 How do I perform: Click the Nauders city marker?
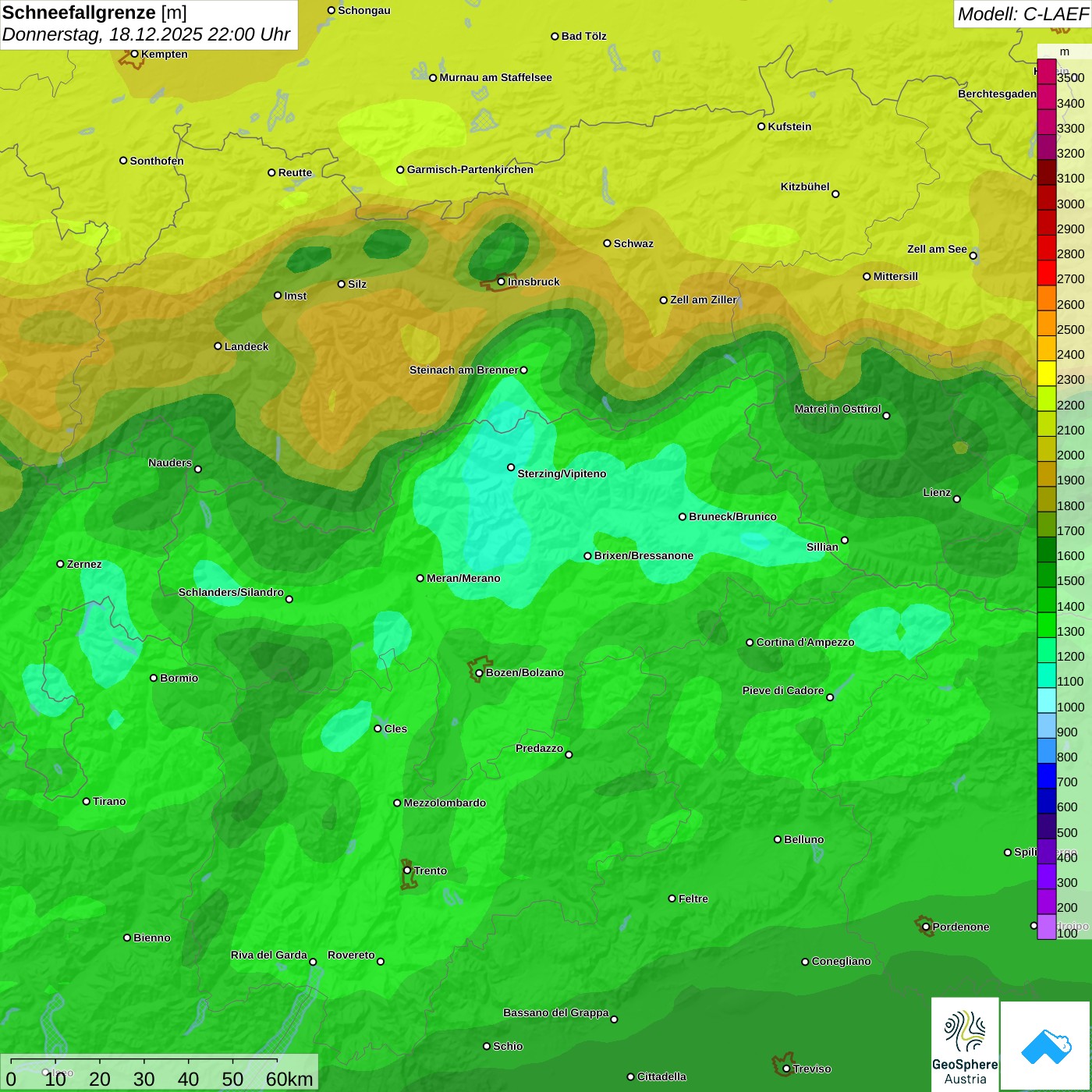198,469
